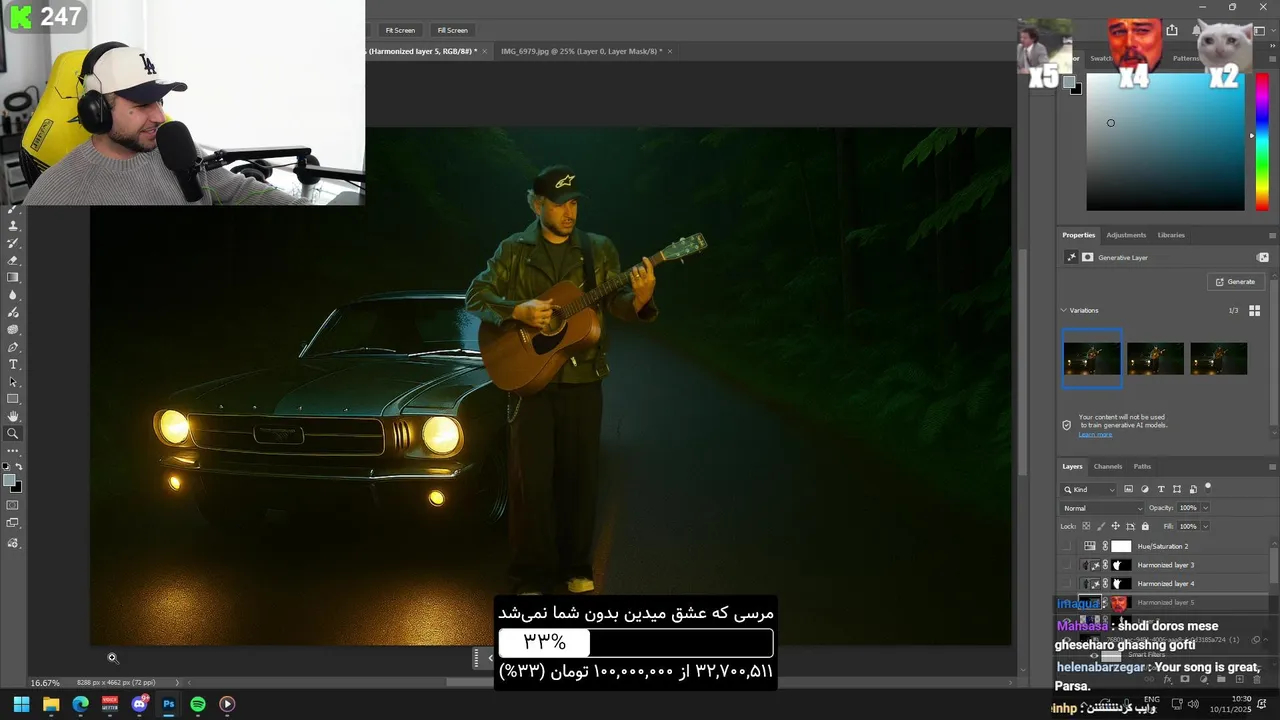Select the Pen tool
Screen dimensions: 1280x720
pyautogui.click(x=13, y=347)
